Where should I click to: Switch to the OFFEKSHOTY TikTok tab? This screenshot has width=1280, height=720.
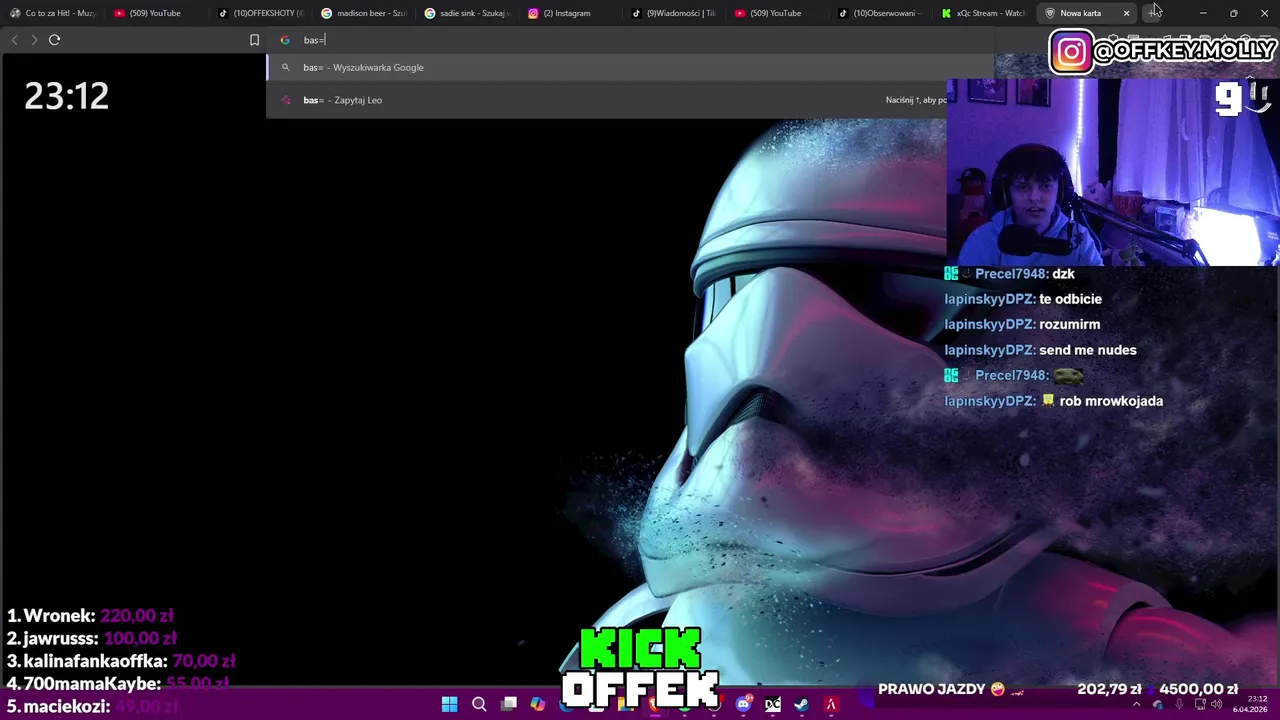(260, 13)
